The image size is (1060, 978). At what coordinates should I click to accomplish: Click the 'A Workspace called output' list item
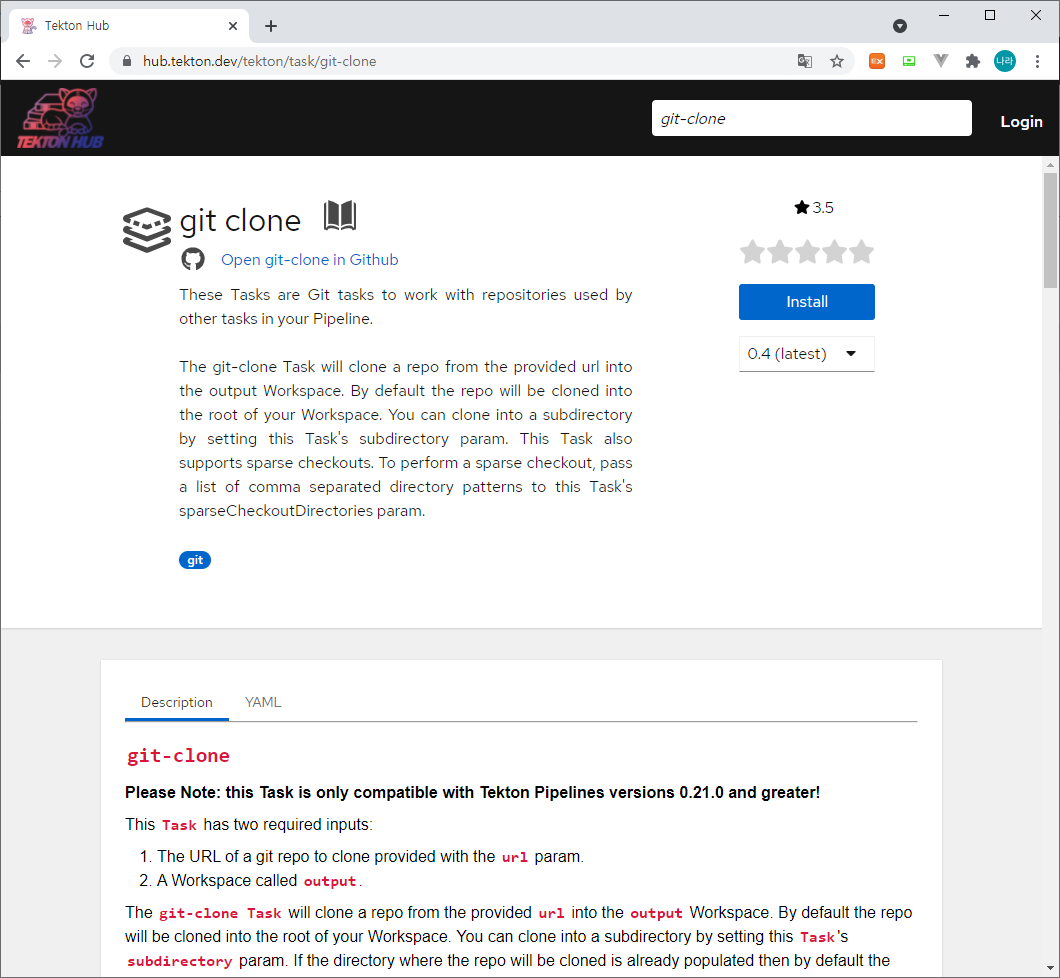260,881
